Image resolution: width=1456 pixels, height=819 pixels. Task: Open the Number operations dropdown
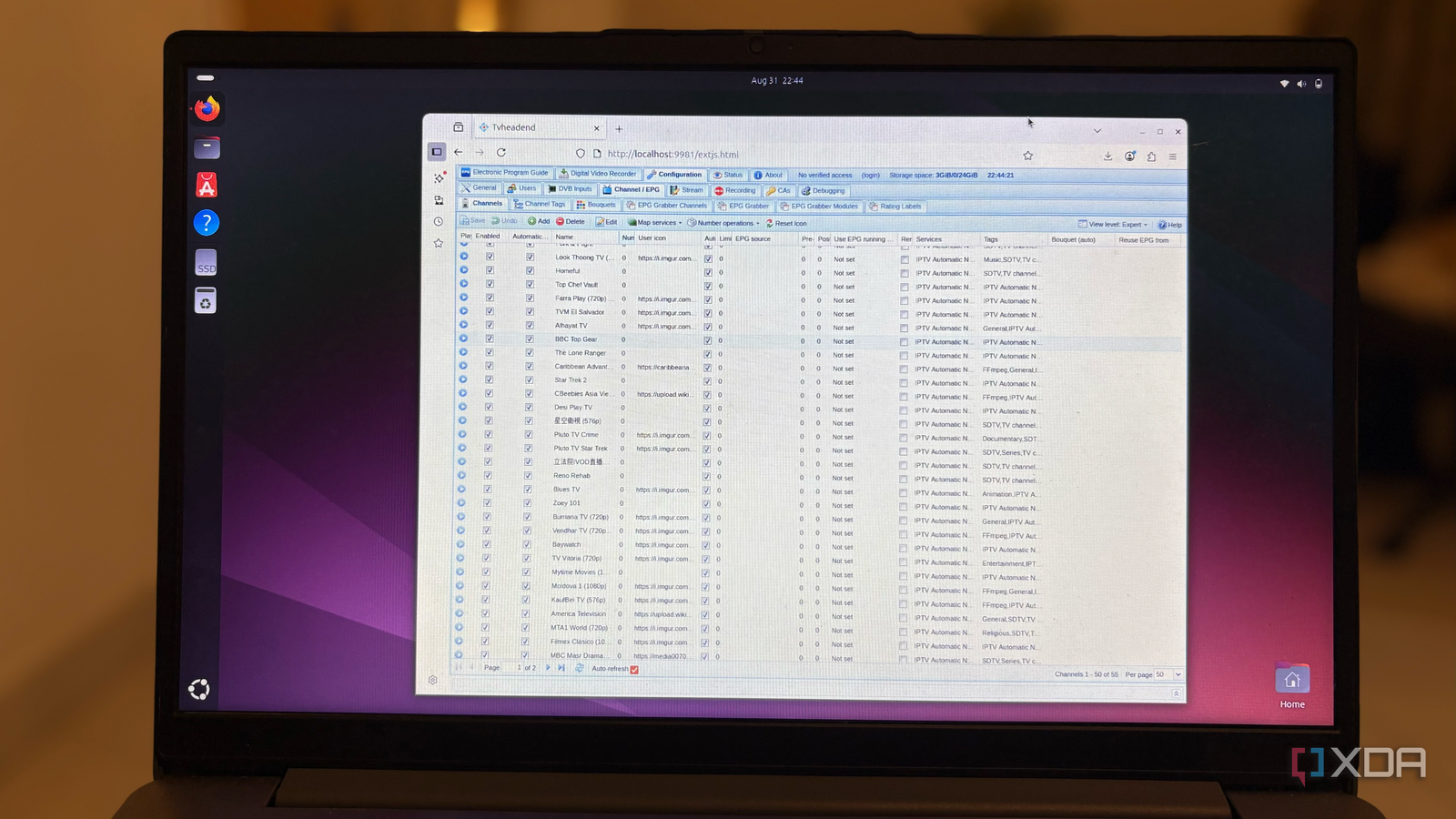[x=725, y=222]
